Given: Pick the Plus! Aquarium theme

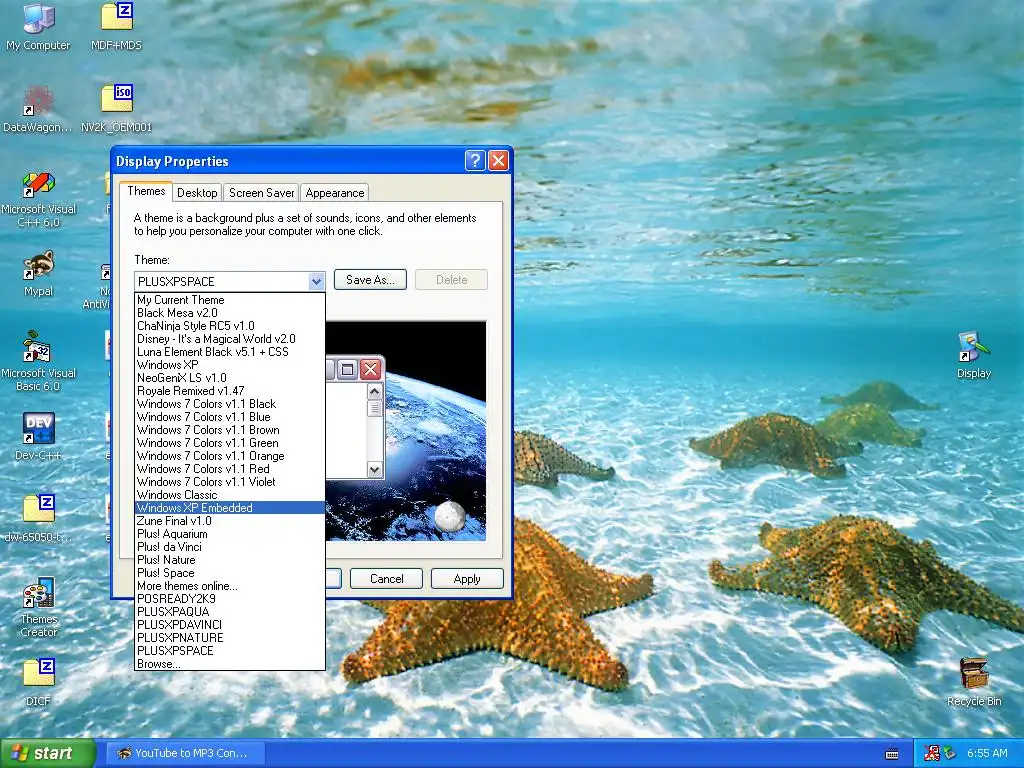Looking at the screenshot, I should [230, 534].
